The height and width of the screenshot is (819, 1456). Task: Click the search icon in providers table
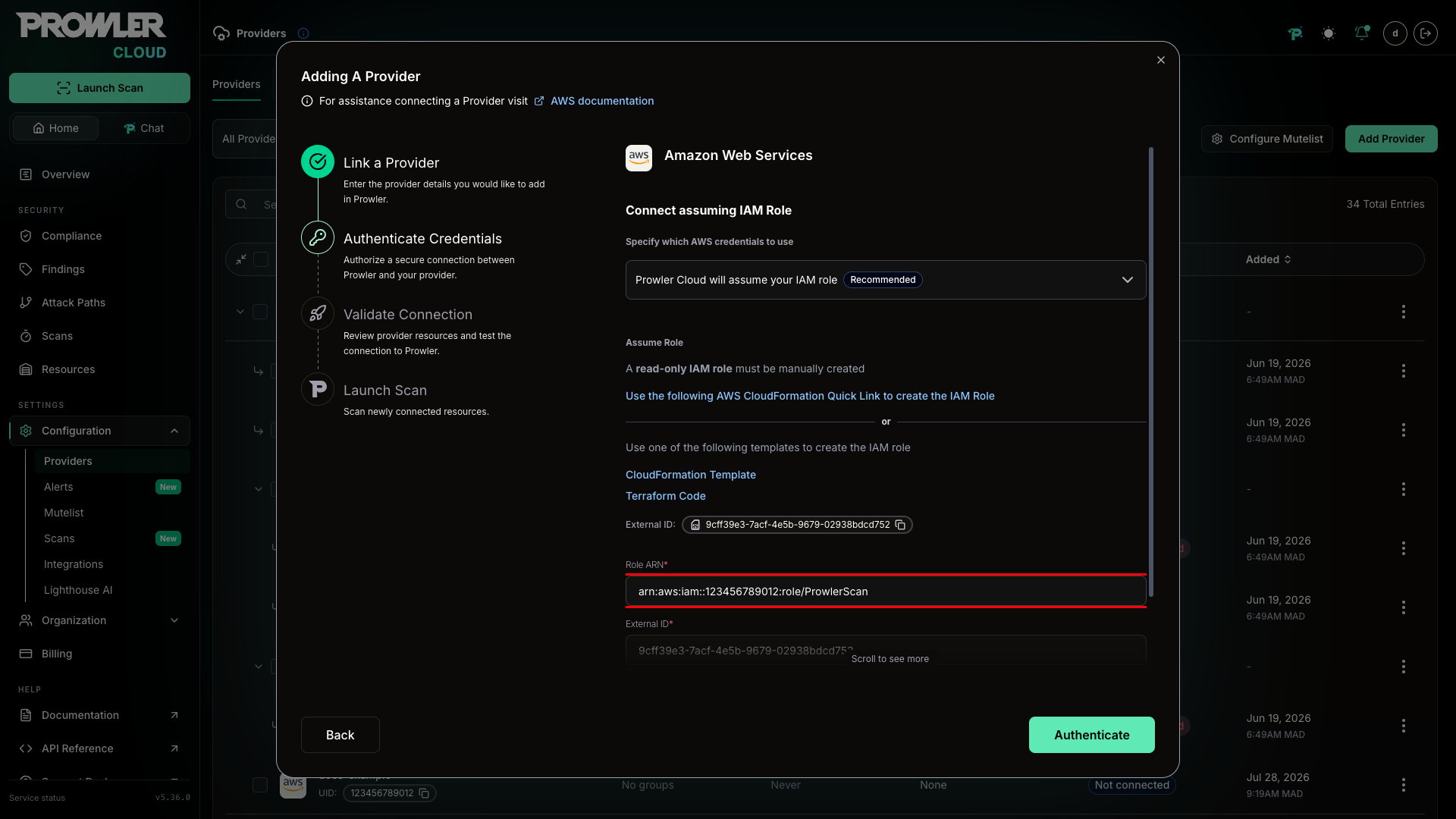tap(241, 204)
